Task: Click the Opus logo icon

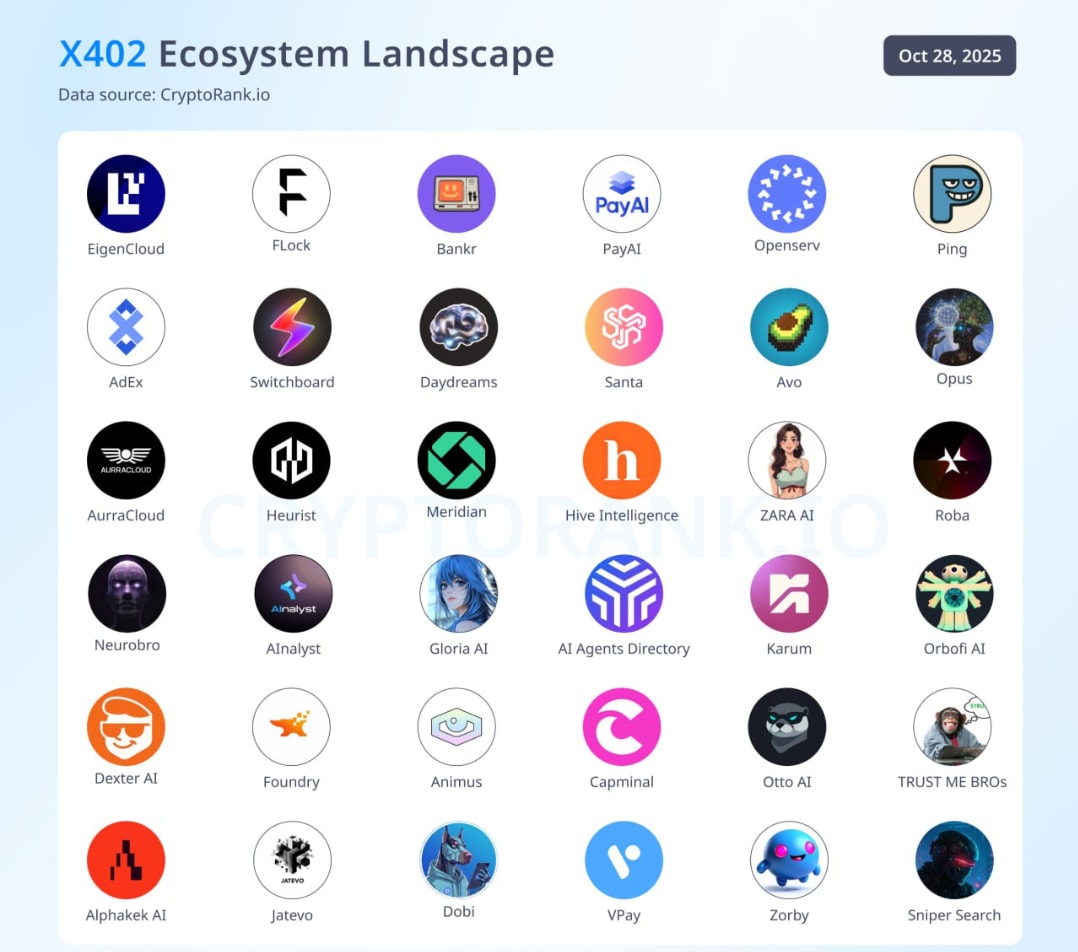Action: tap(954, 327)
